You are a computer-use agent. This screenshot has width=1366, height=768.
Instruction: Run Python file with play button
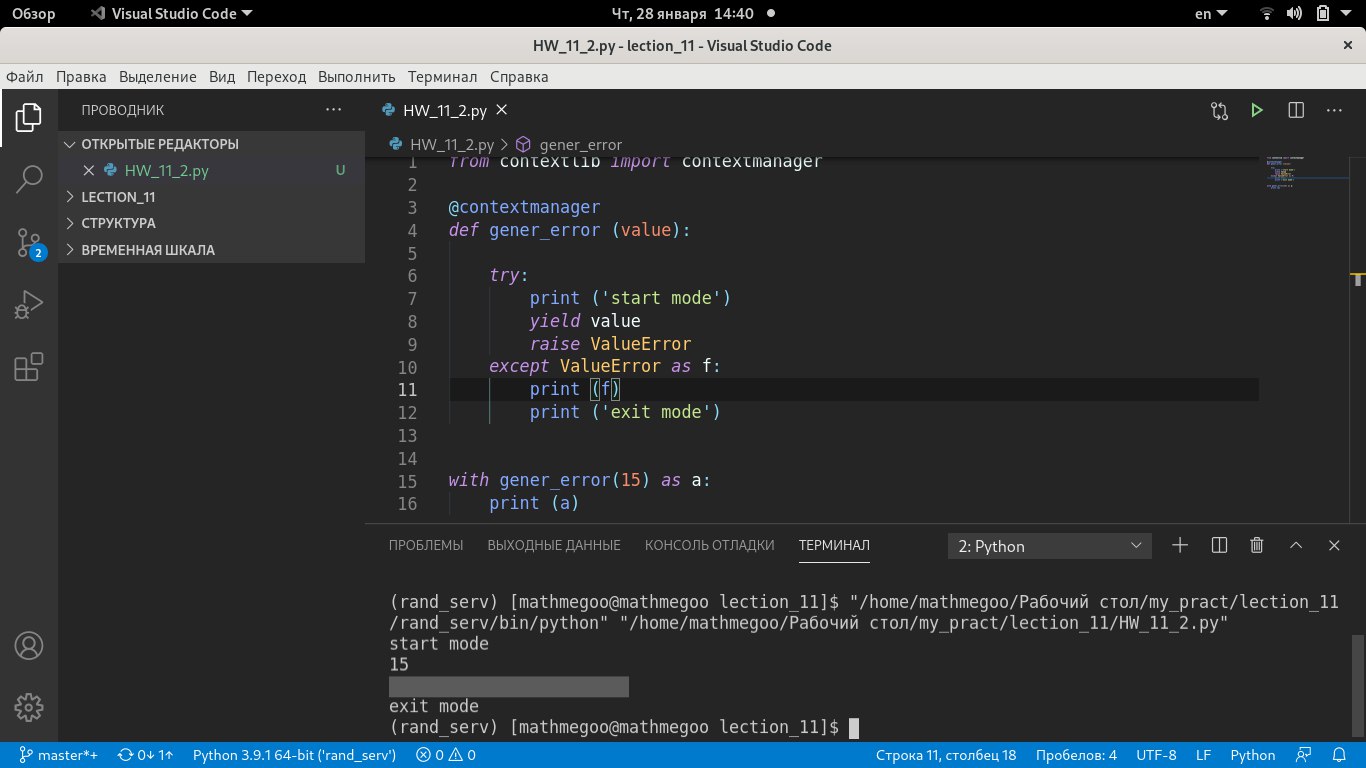coord(1257,110)
